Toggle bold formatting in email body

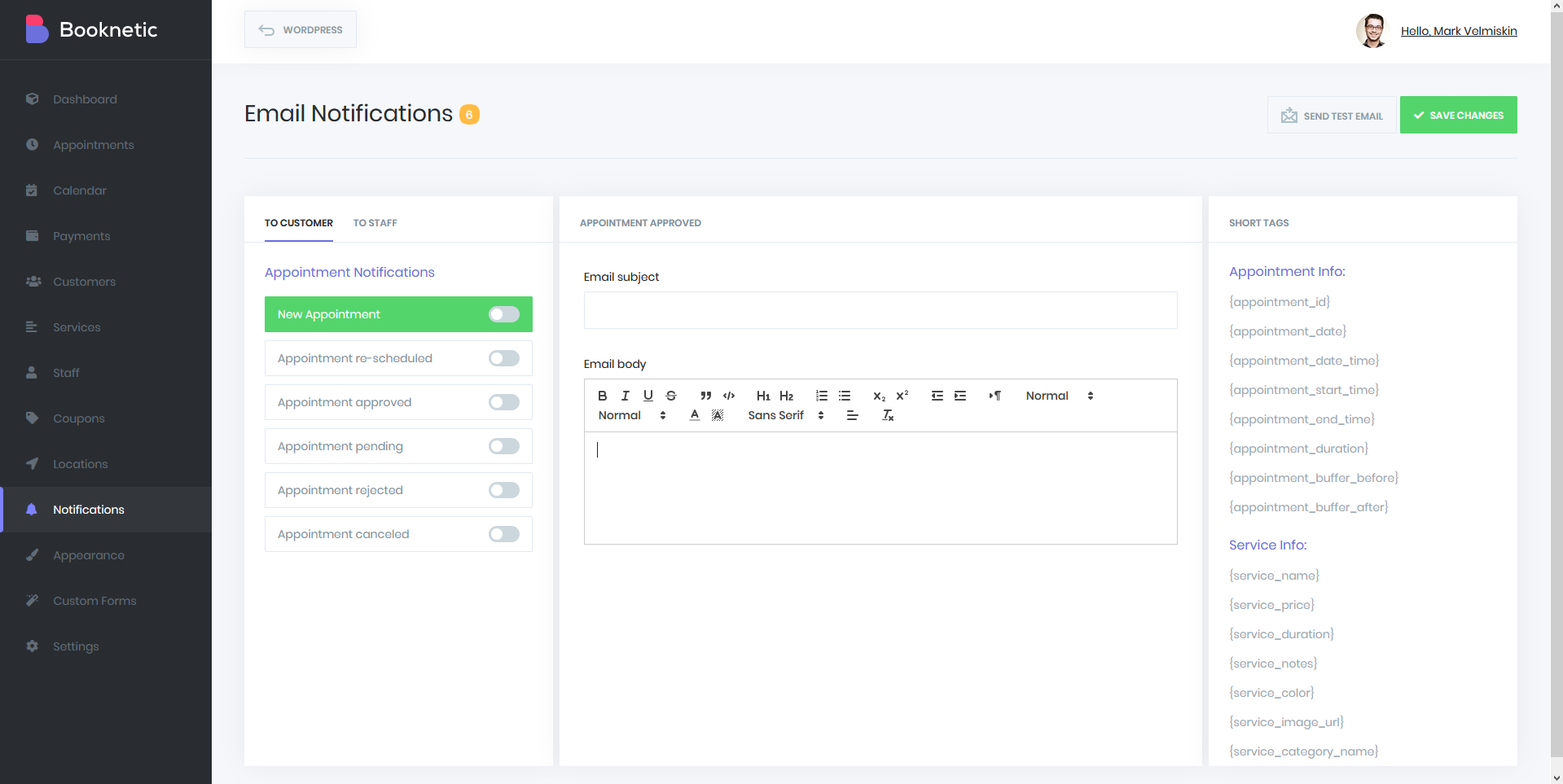point(602,396)
